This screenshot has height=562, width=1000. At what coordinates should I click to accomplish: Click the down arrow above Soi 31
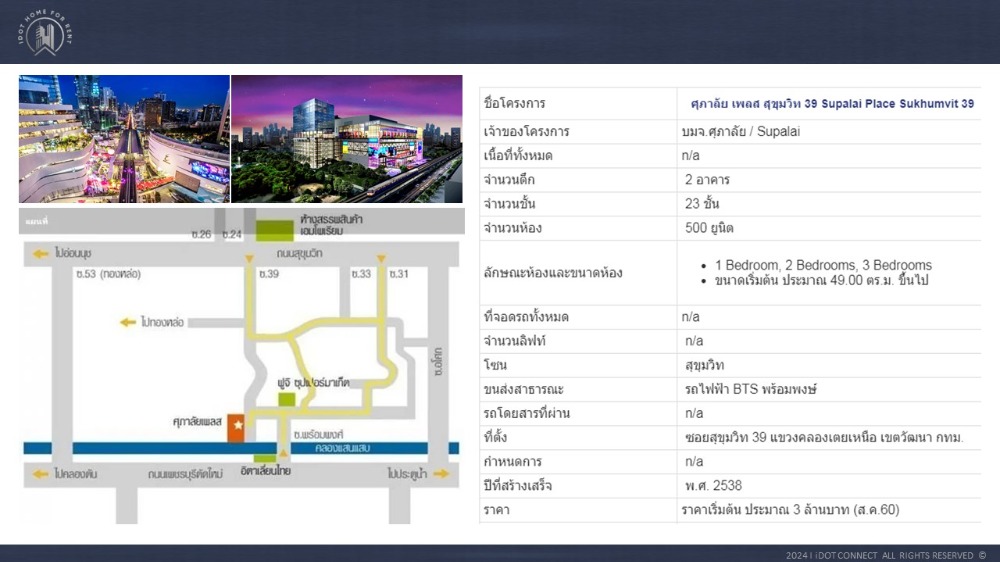click(381, 259)
